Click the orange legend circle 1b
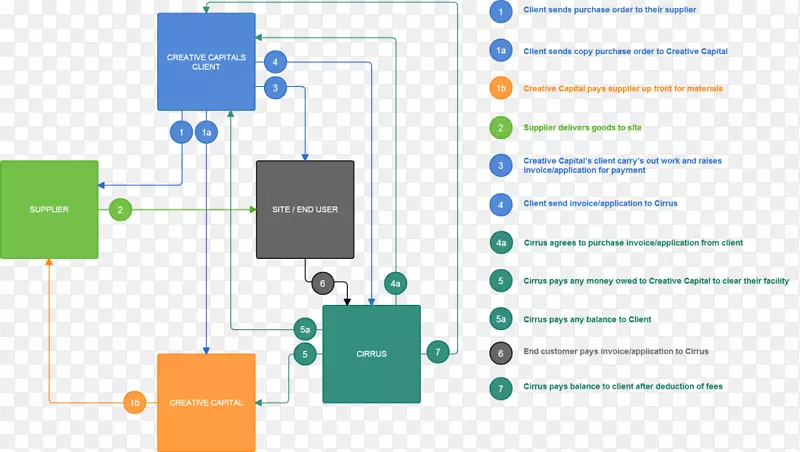800x452 pixels. click(501, 88)
